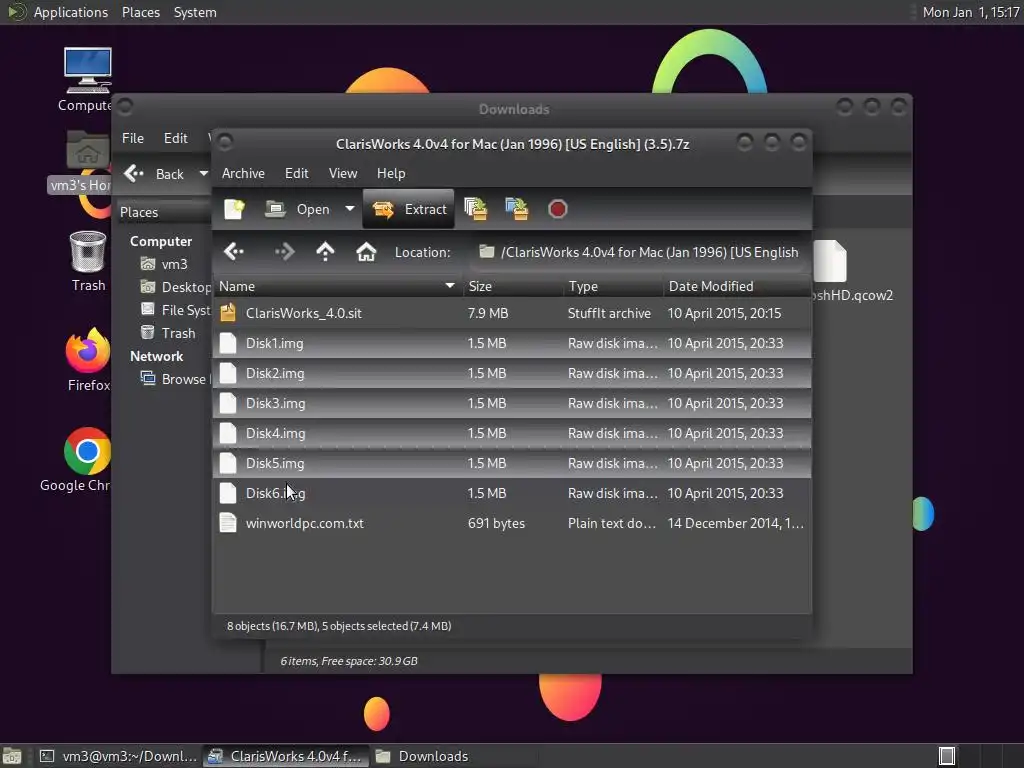Screen dimensions: 1024x768
Task: Open the File menu in Downloads window
Action: 133,138
